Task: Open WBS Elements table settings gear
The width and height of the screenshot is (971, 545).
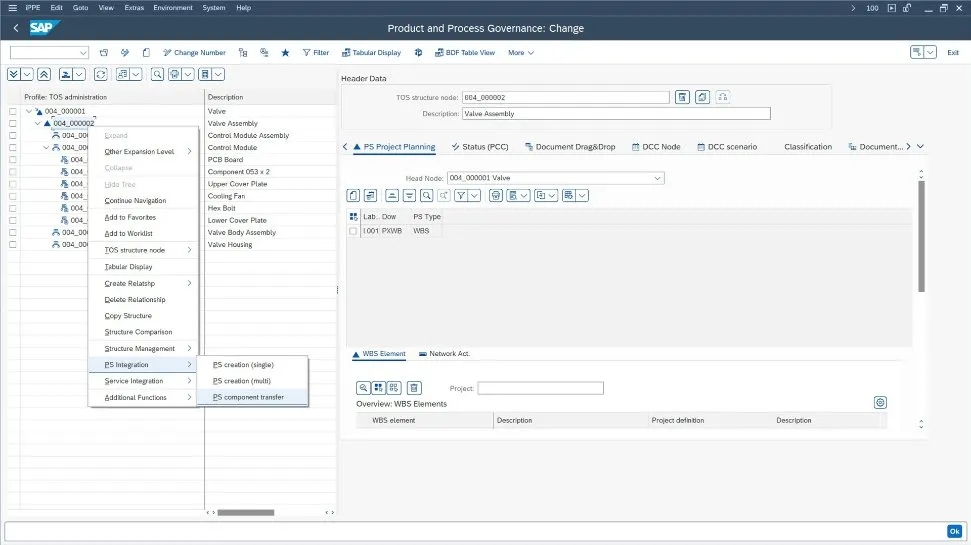Action: tap(880, 402)
